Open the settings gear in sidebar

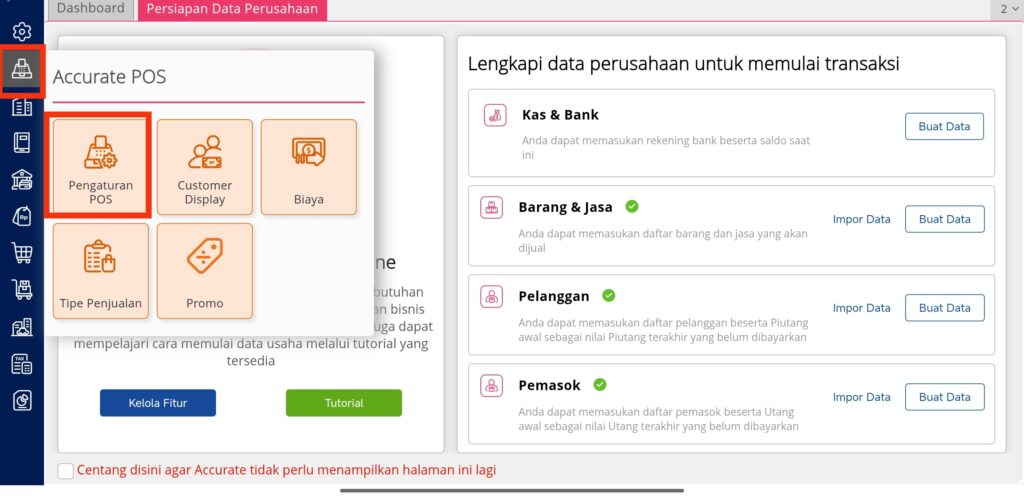pyautogui.click(x=22, y=31)
